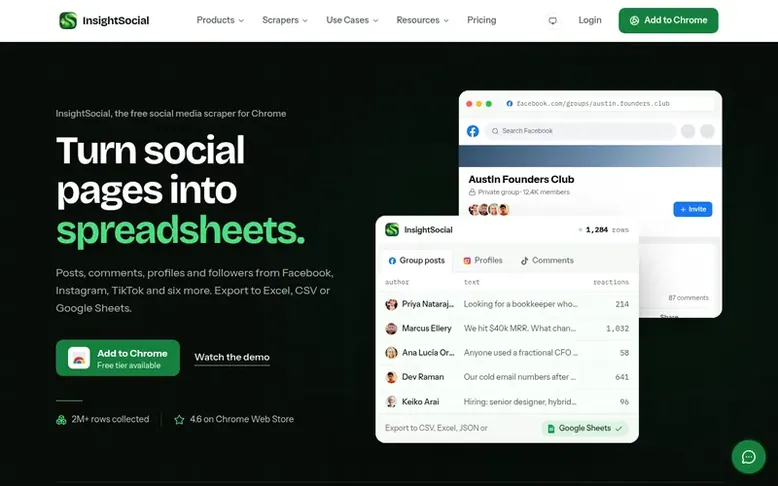Click the 'Our cold email numbers after' text
Viewport: 778px width, 486px height.
pyautogui.click(x=519, y=377)
